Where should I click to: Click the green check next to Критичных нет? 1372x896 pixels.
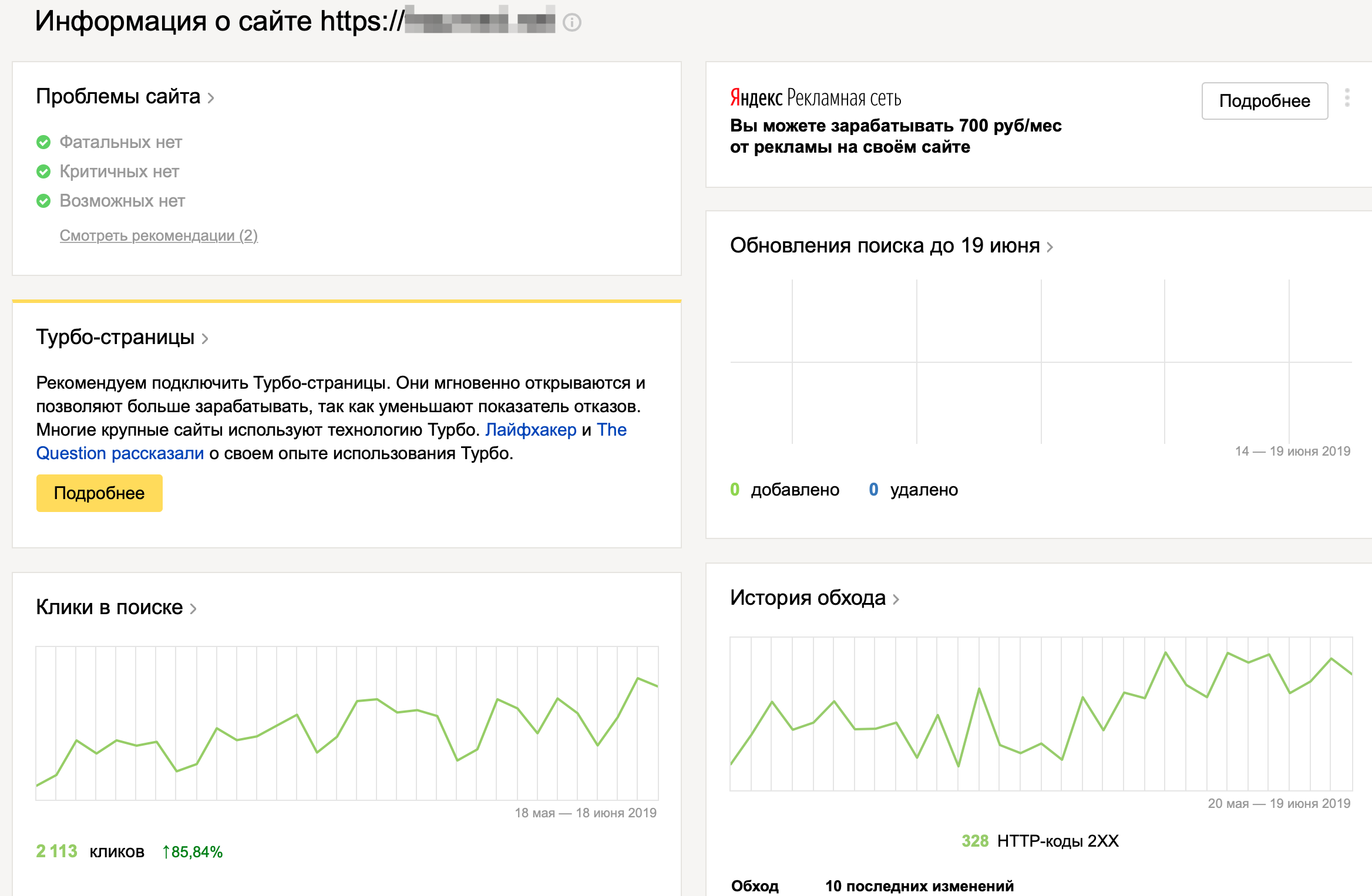[43, 171]
